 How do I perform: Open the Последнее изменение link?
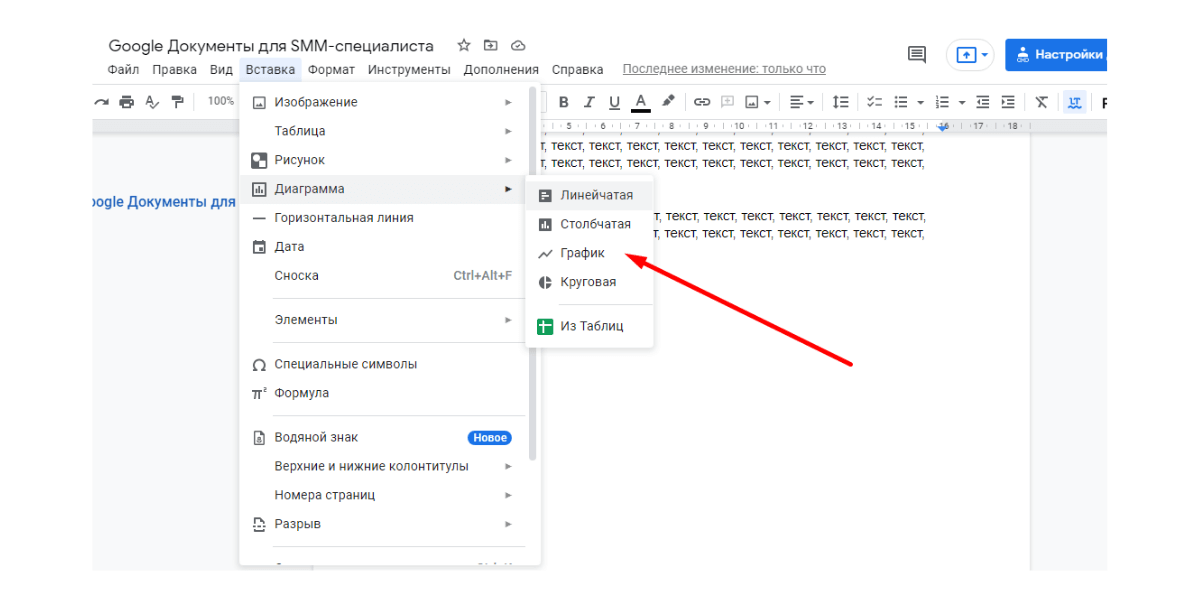[x=724, y=69]
